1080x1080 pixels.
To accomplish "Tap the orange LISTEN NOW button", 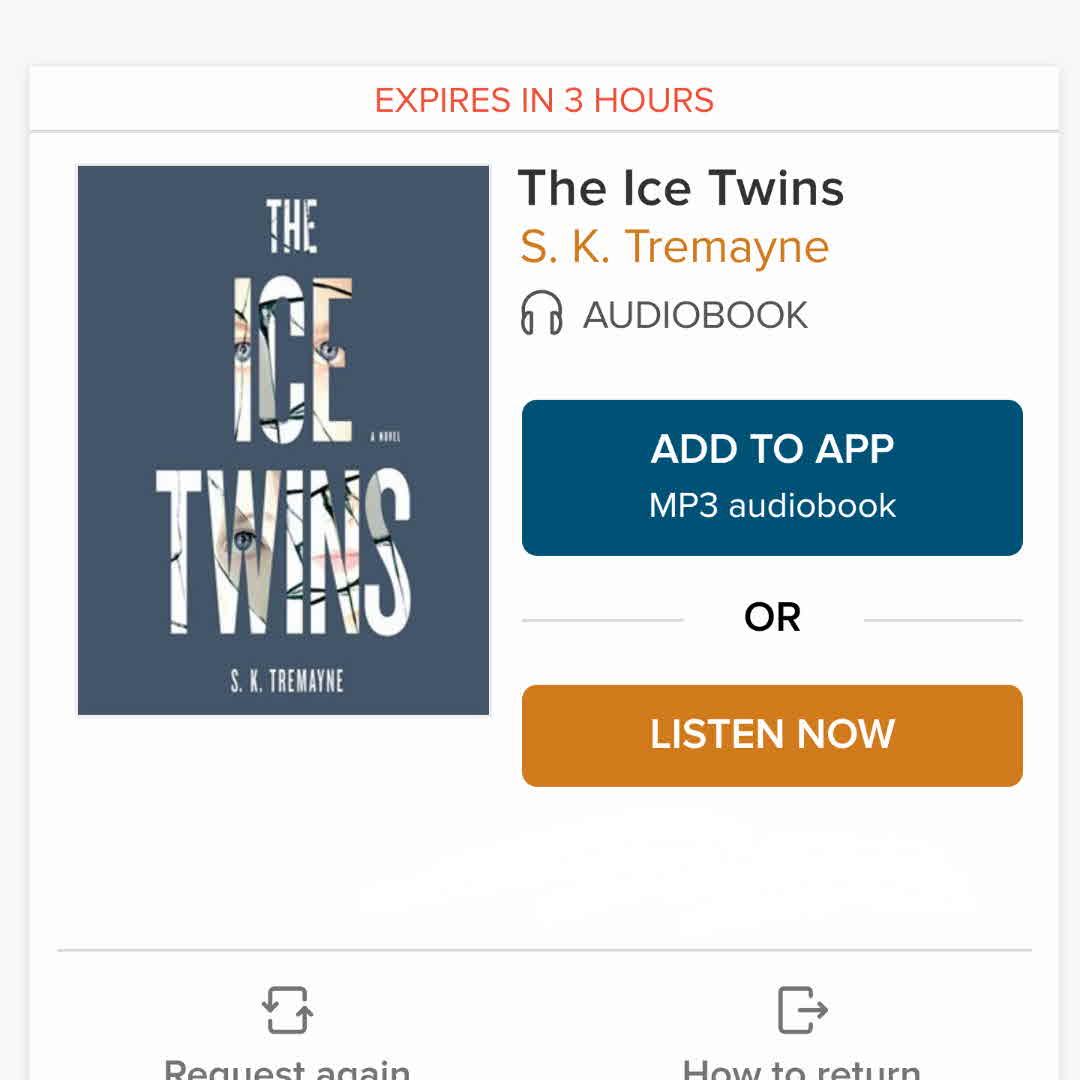I will pos(772,736).
